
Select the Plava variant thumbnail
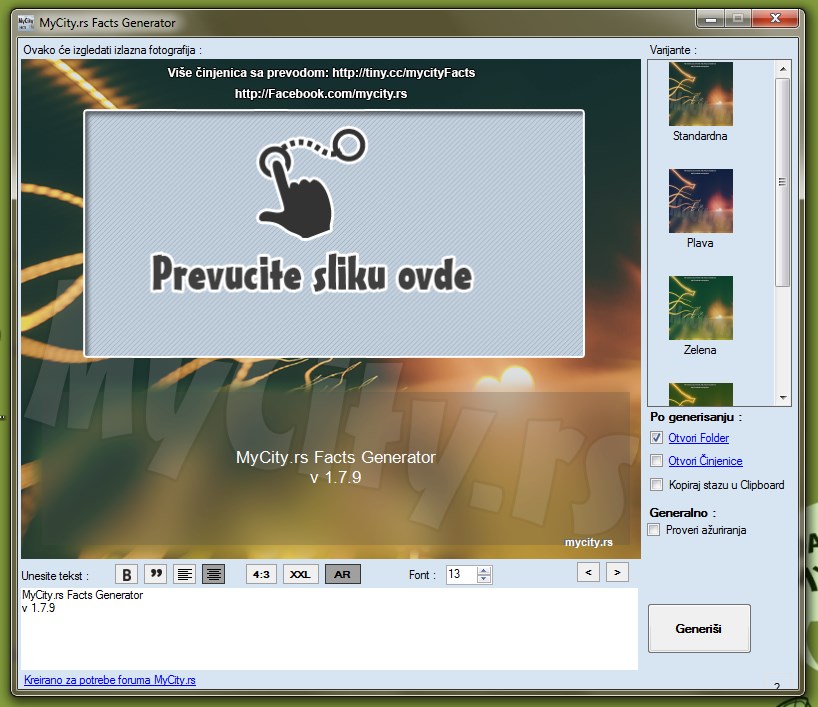701,201
